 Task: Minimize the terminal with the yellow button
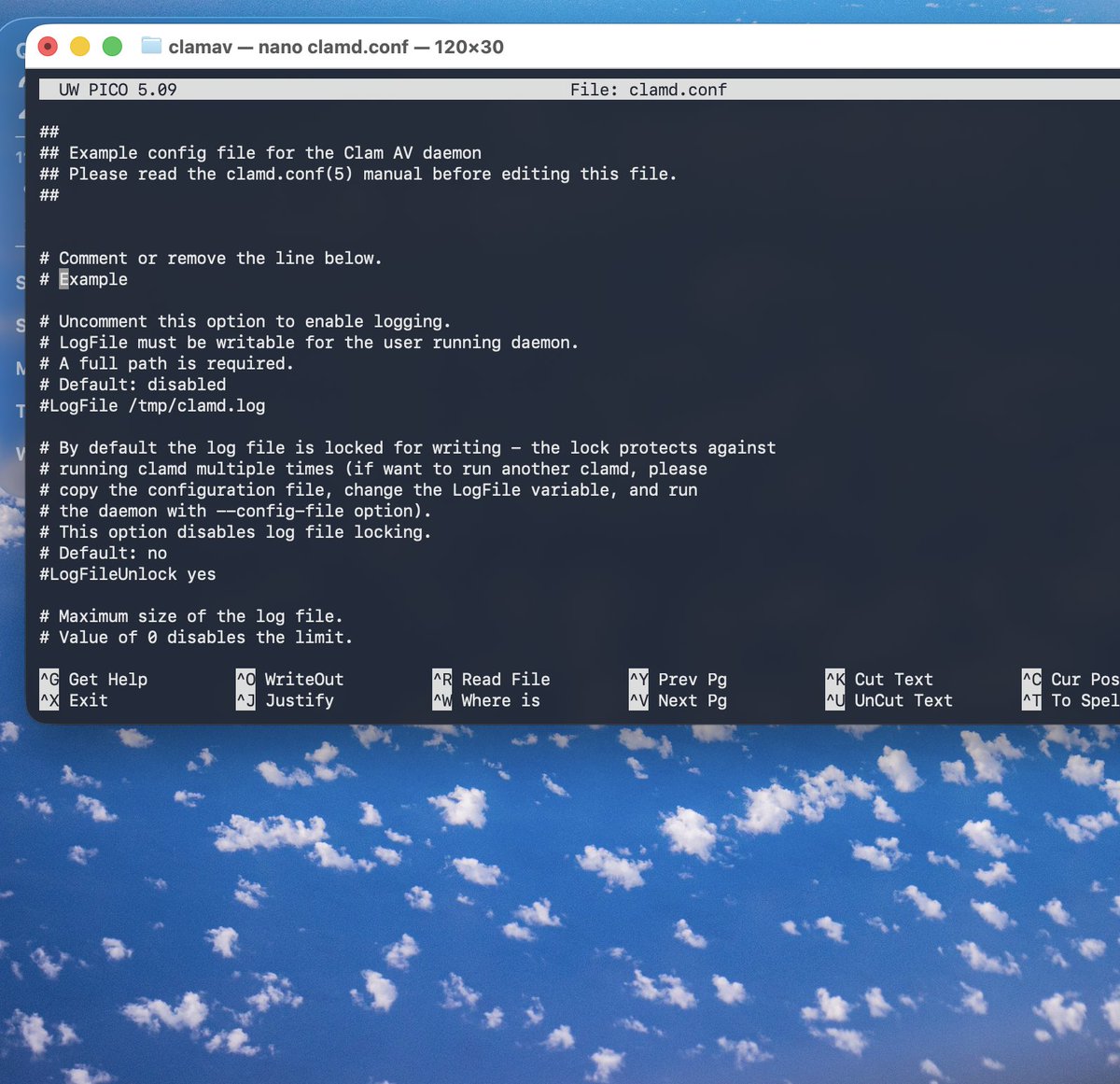(x=80, y=46)
